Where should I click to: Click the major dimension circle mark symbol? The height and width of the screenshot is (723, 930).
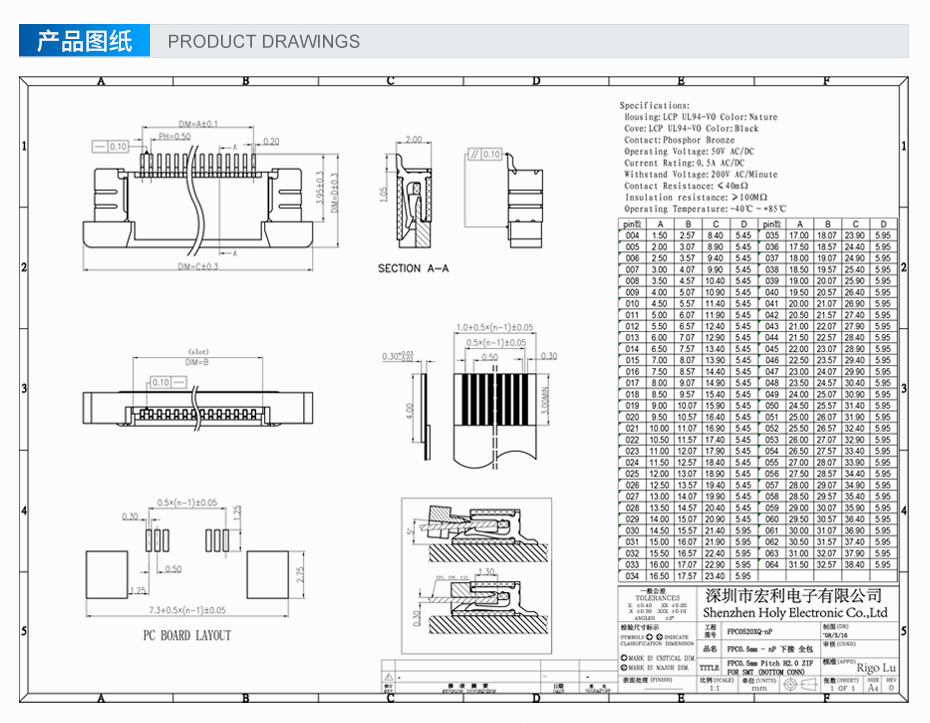[624, 667]
